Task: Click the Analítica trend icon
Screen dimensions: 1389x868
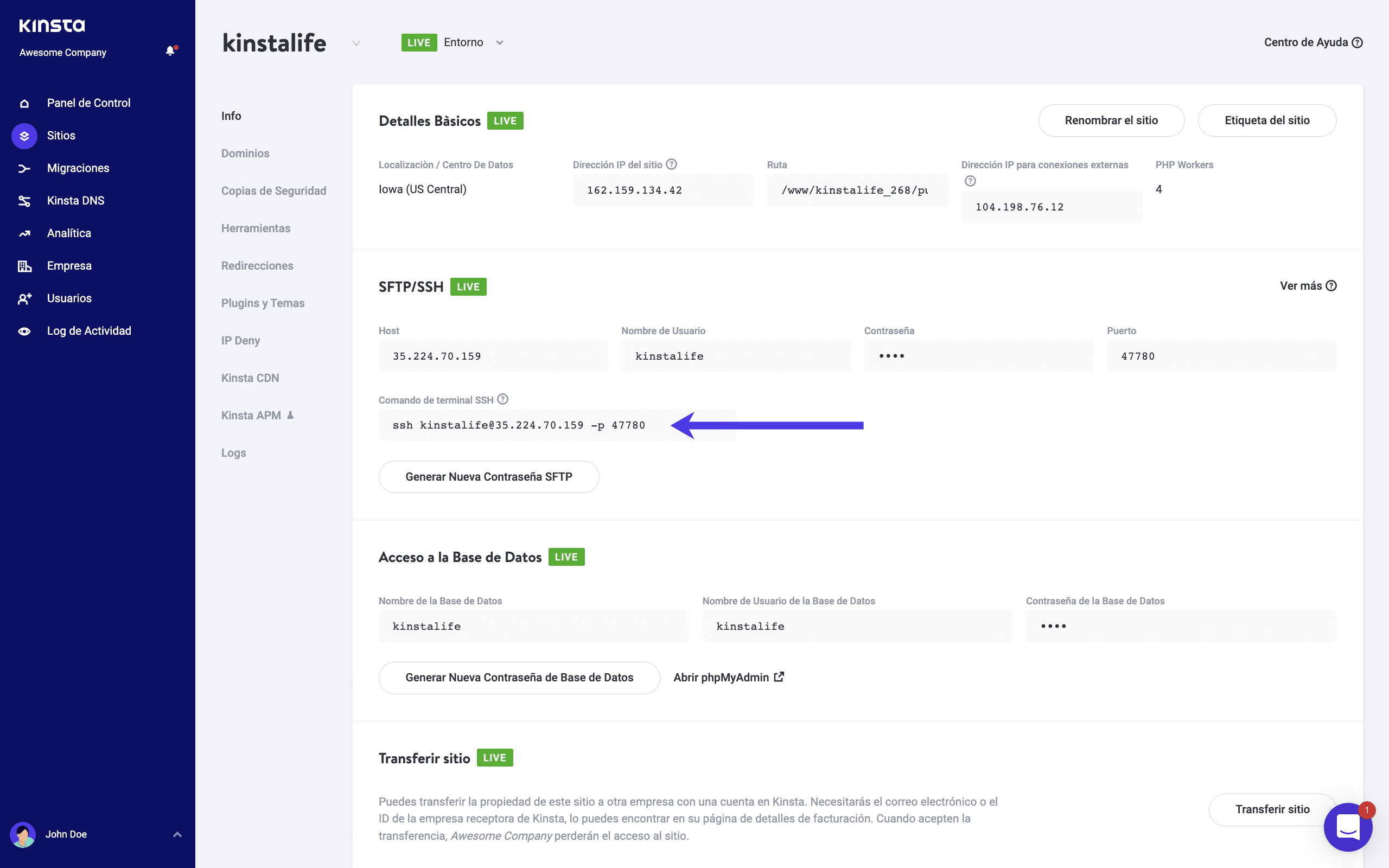Action: [24, 234]
